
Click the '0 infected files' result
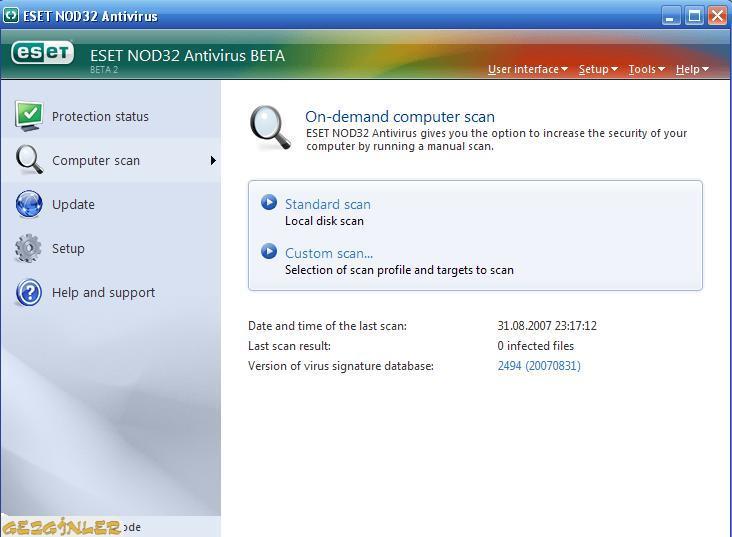[x=535, y=346]
